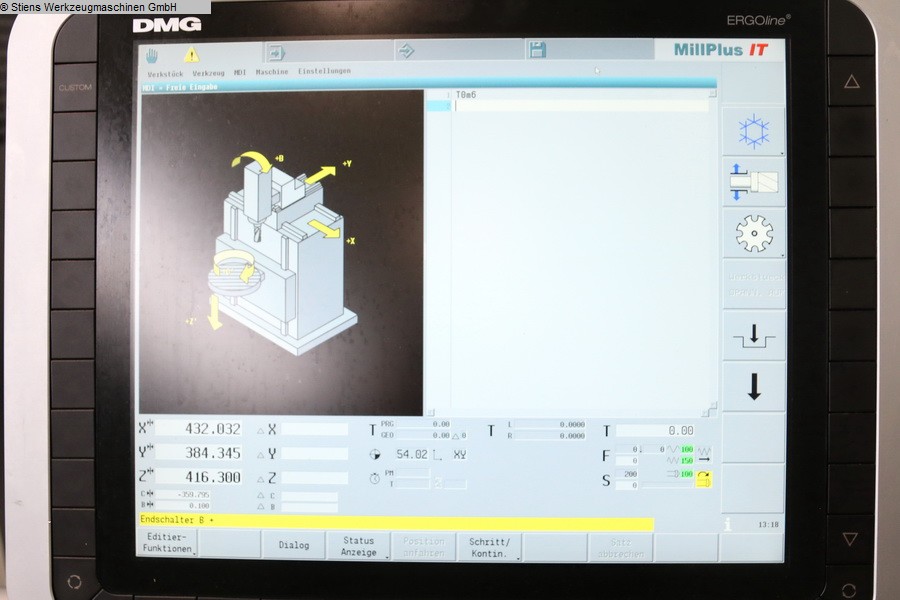Open the floppy disk save icon
Viewport: 900px width, 600px height.
pos(537,50)
